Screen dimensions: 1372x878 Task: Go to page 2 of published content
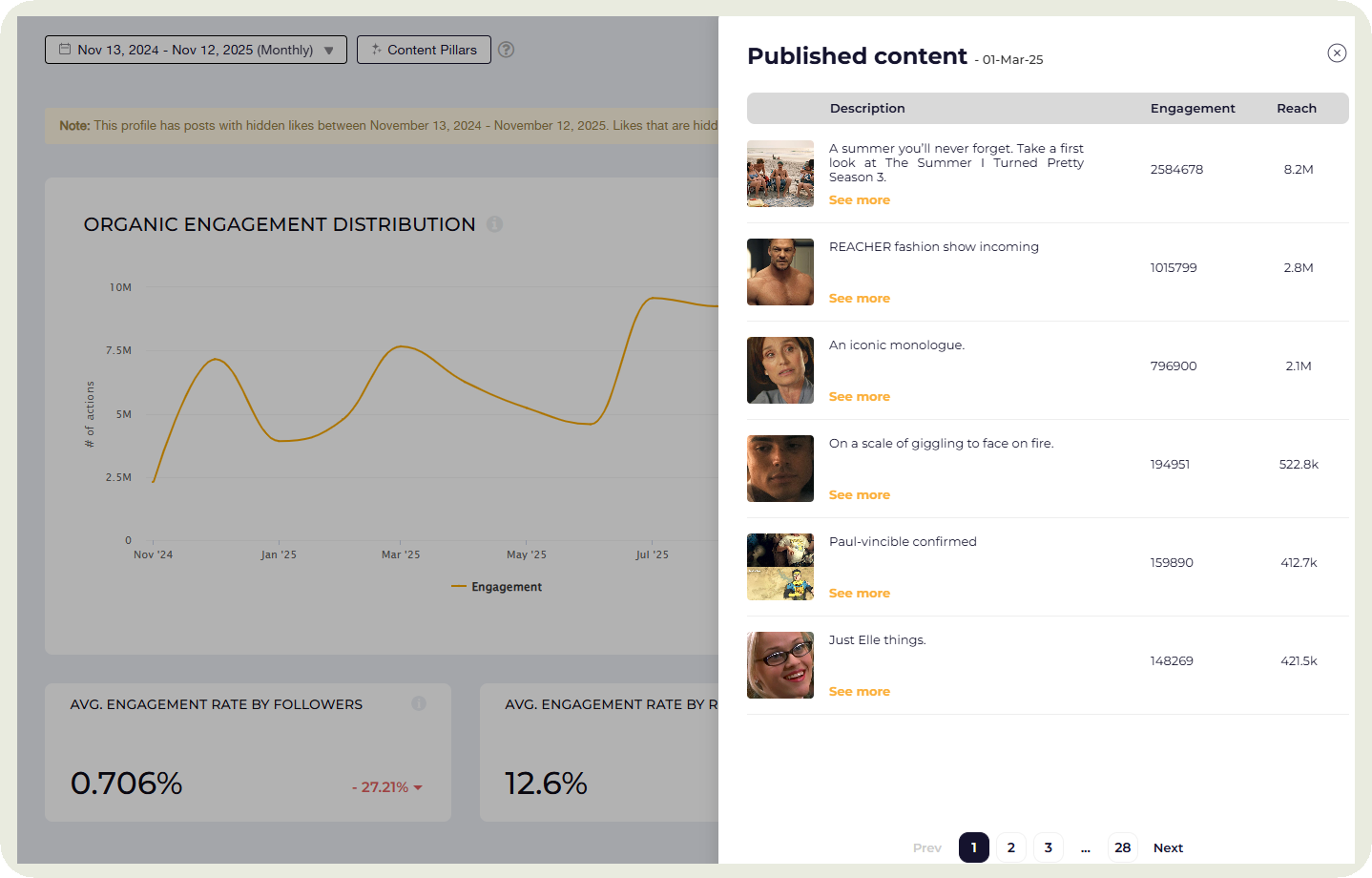[1010, 847]
